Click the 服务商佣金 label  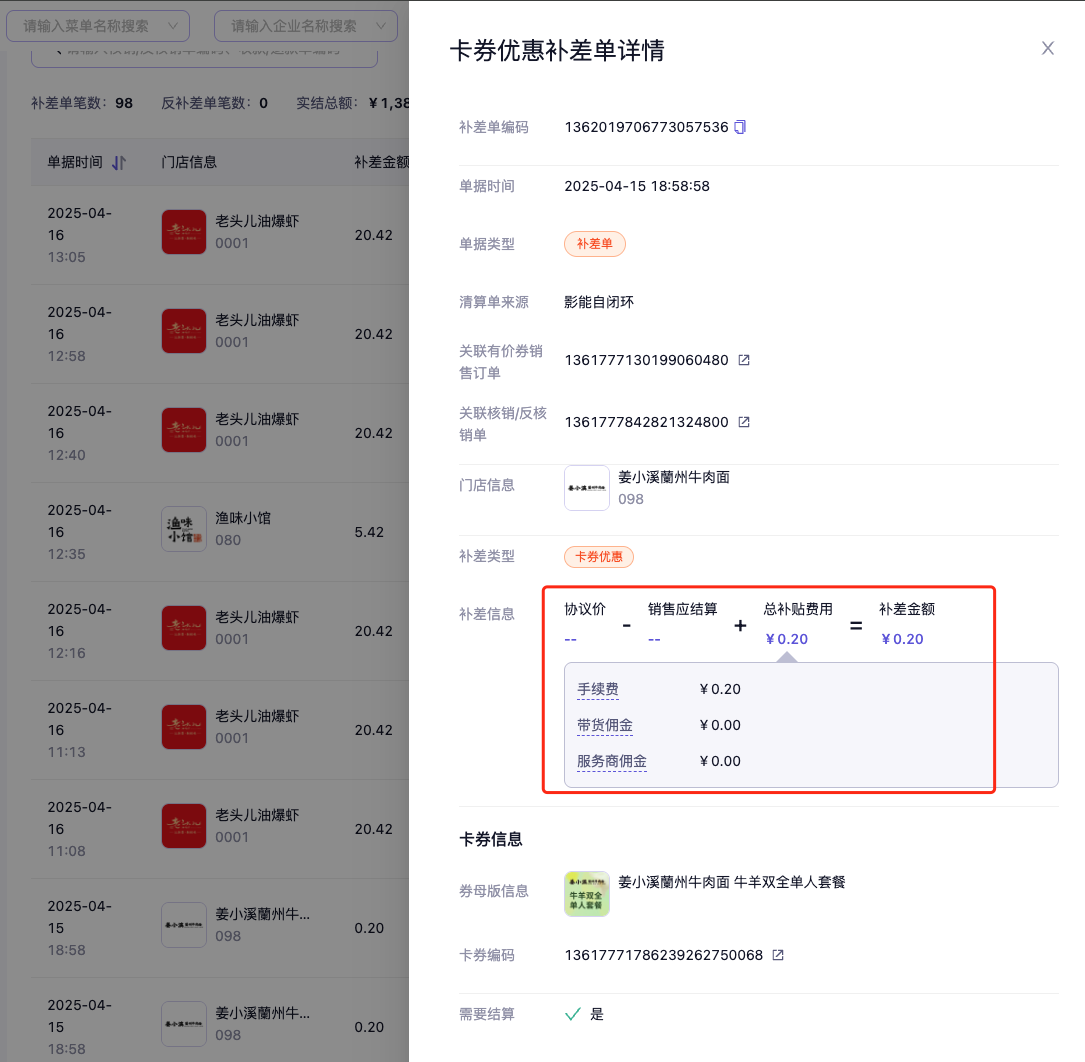[x=612, y=761]
